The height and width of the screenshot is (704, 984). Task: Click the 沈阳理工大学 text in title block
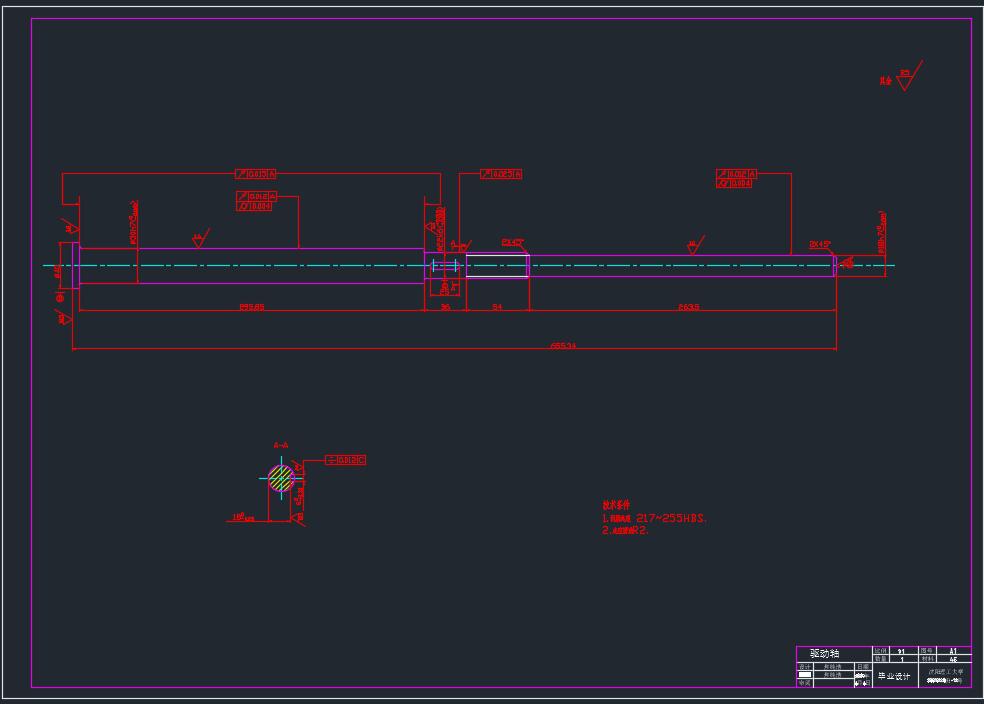click(x=945, y=672)
